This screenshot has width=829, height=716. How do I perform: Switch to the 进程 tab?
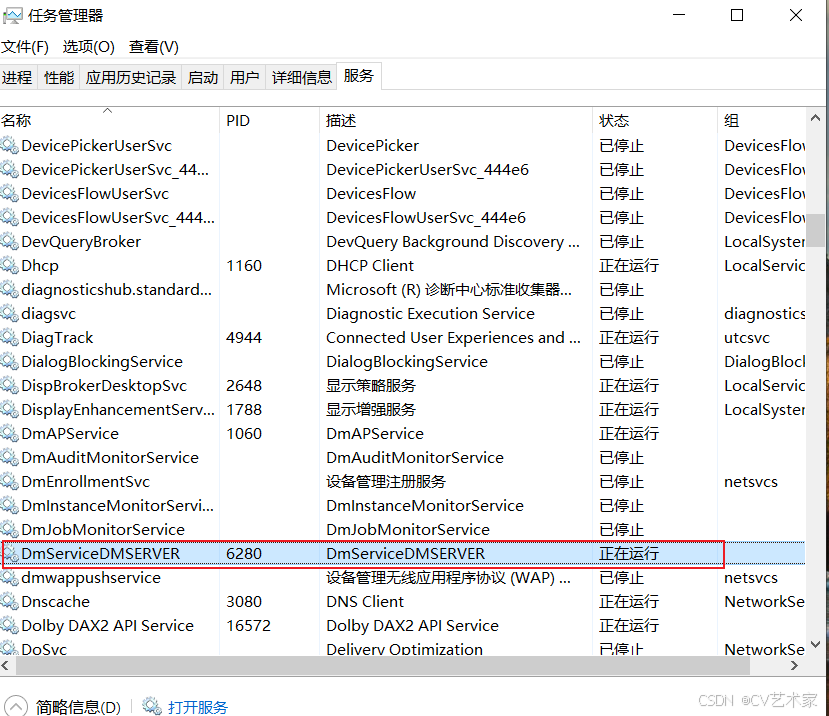click(17, 78)
